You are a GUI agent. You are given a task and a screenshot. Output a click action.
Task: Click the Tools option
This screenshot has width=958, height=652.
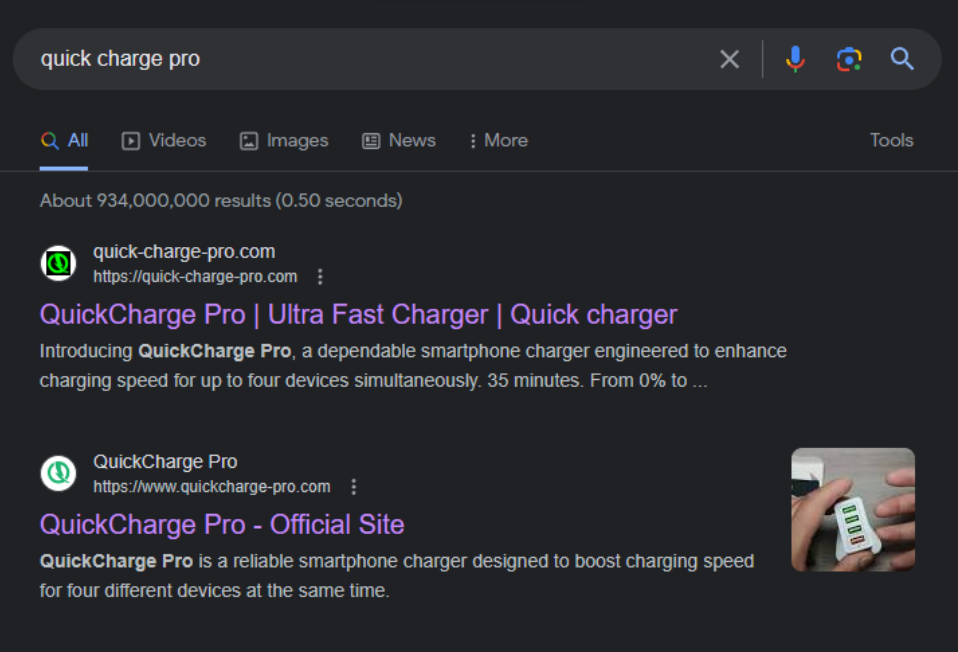tap(891, 140)
